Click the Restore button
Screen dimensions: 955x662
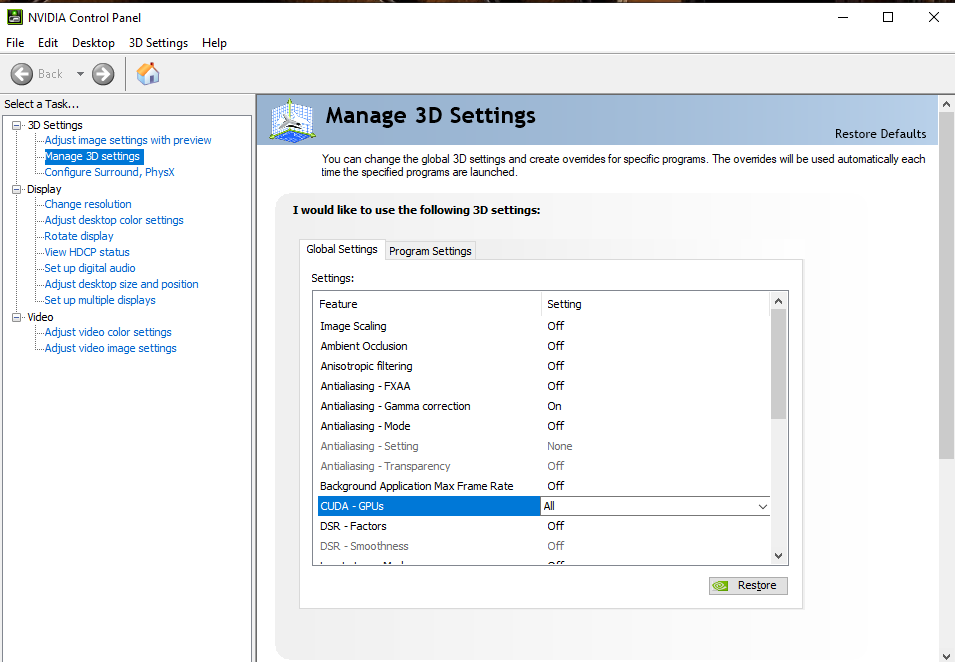[x=748, y=585]
